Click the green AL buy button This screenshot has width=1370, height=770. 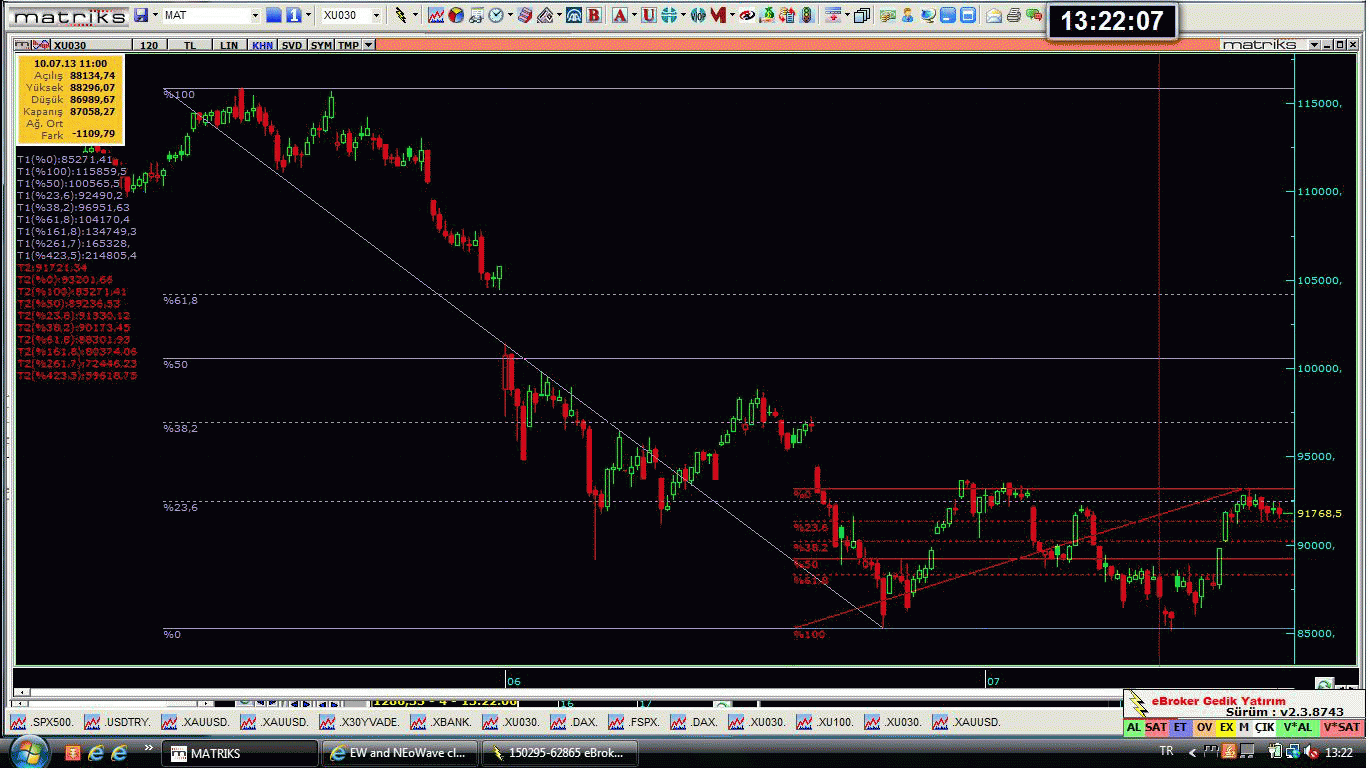[x=1133, y=728]
